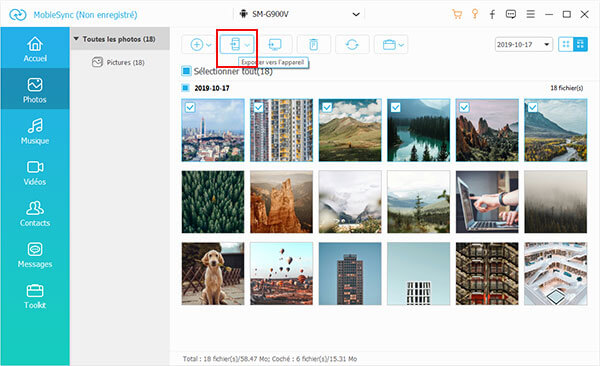The height and width of the screenshot is (366, 600).
Task: Select the dog photo thumbnail
Action: click(213, 273)
